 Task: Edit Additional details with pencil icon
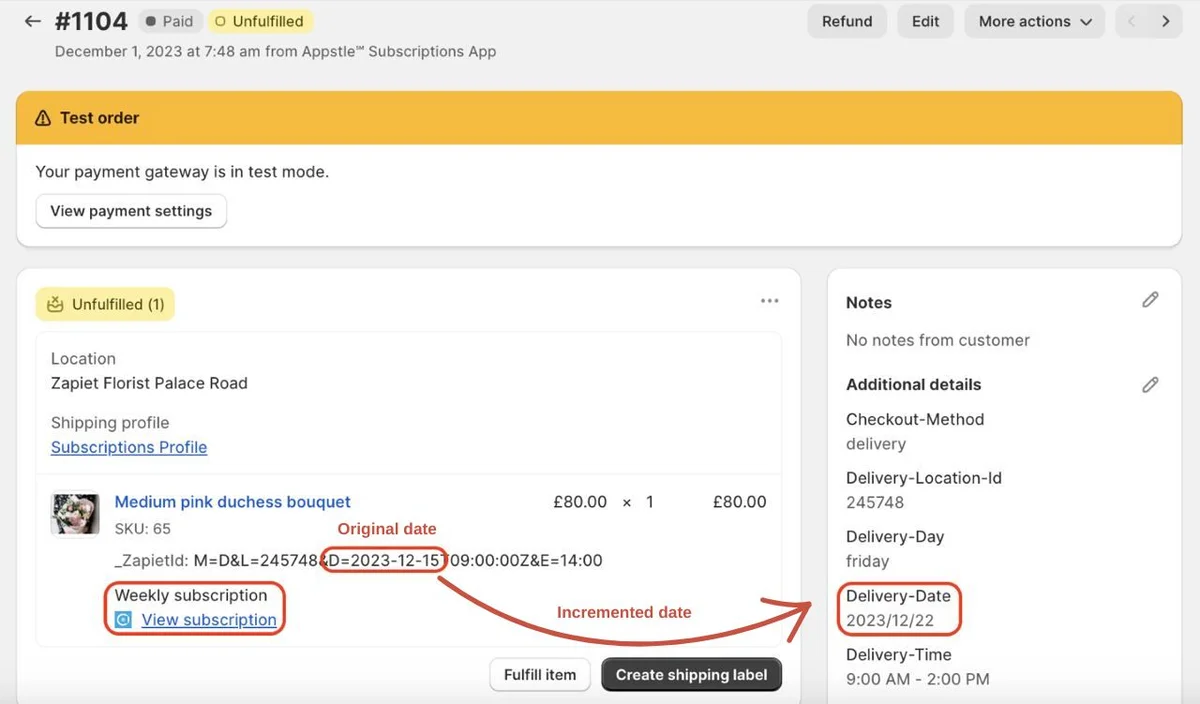(1151, 384)
